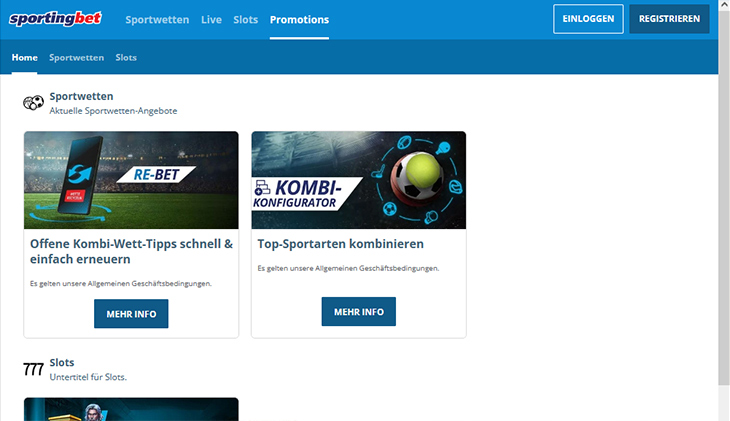Click the REGISTRIEREN button
This screenshot has width=730, height=421.
[x=669, y=19]
